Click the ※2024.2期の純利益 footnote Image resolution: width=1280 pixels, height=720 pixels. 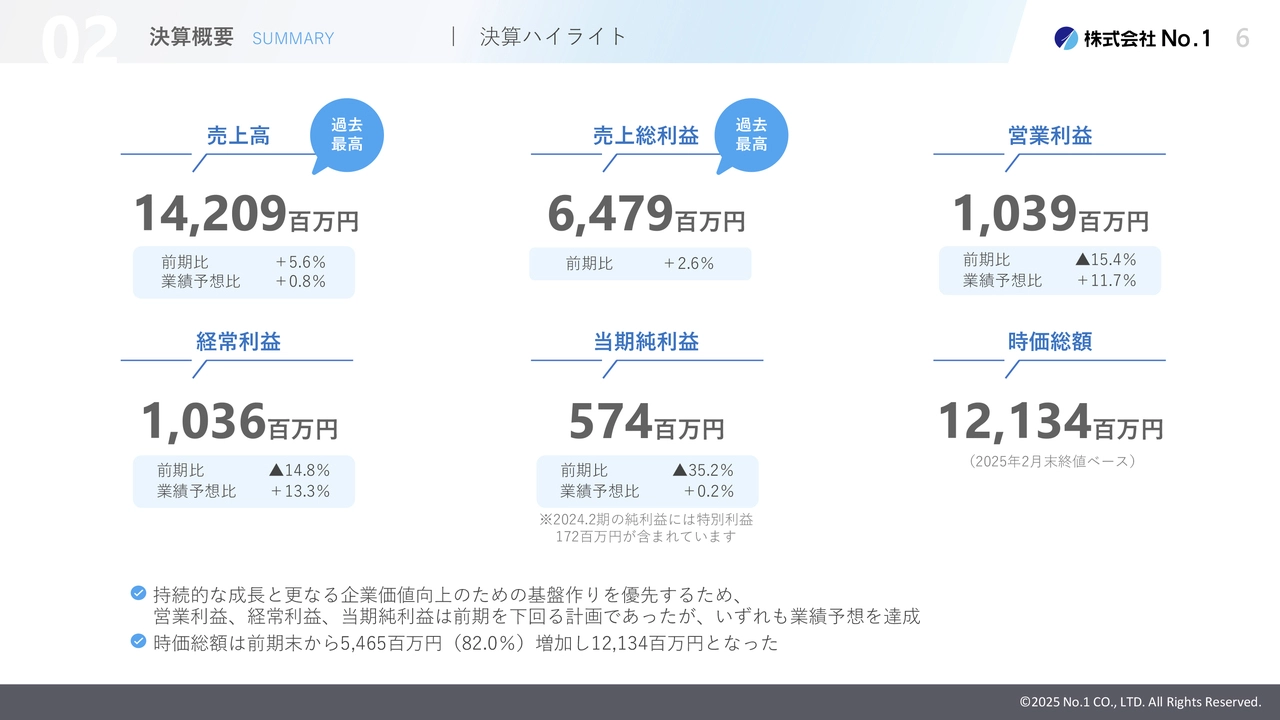pos(646,520)
